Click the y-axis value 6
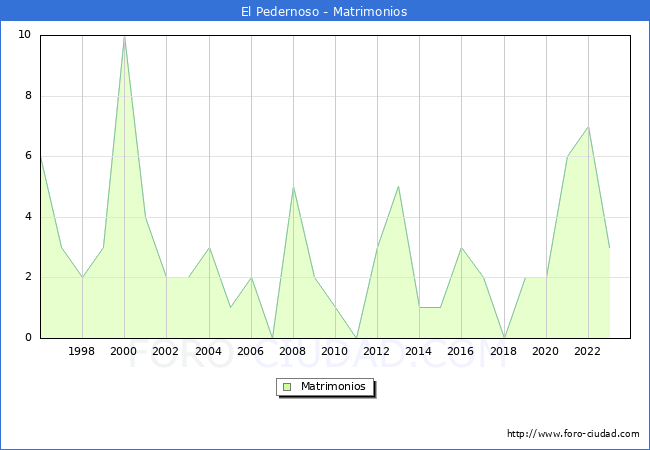Screen dimensions: 650x450 [x=28, y=156]
